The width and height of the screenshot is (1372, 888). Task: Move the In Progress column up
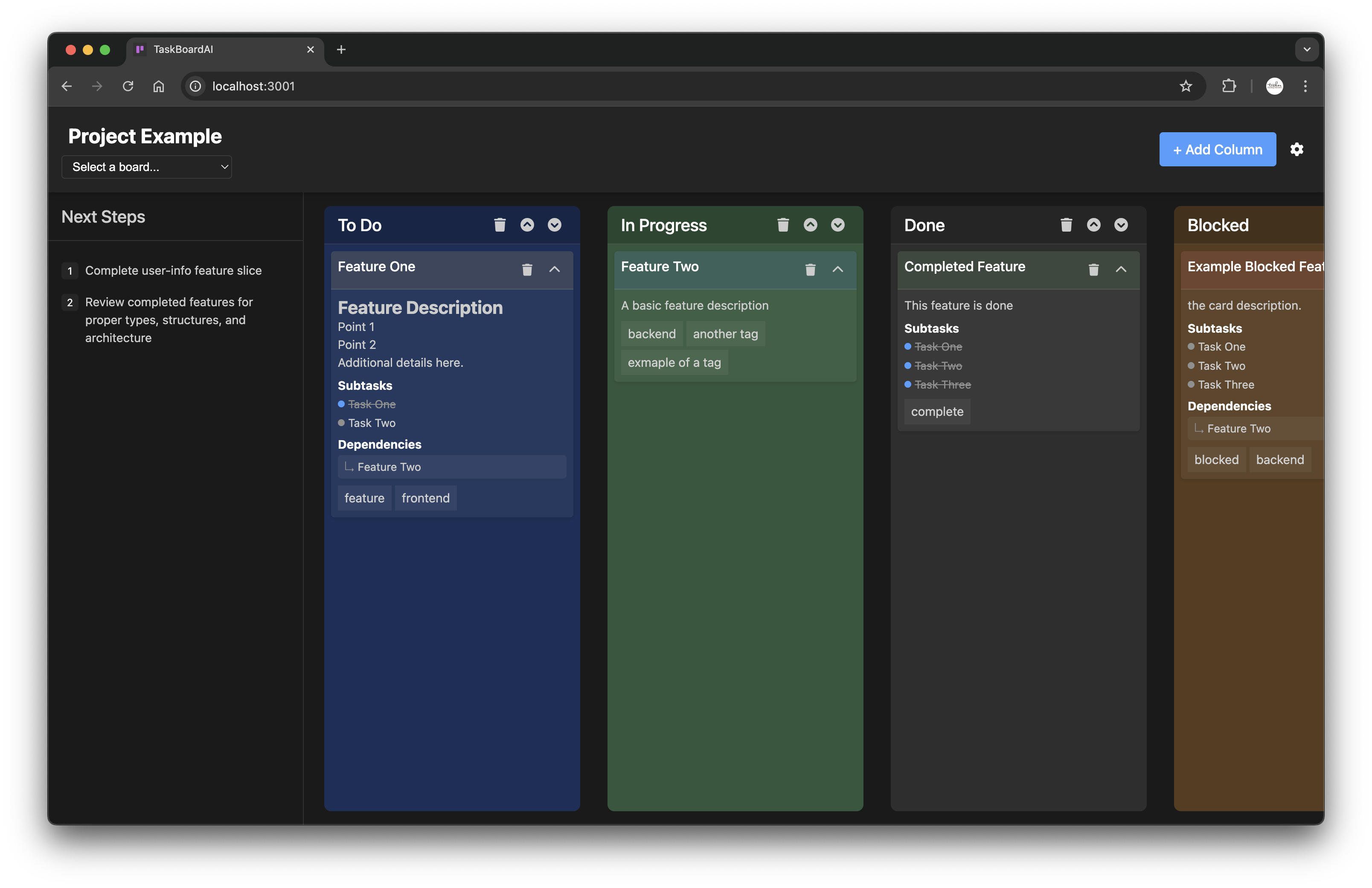click(x=810, y=225)
